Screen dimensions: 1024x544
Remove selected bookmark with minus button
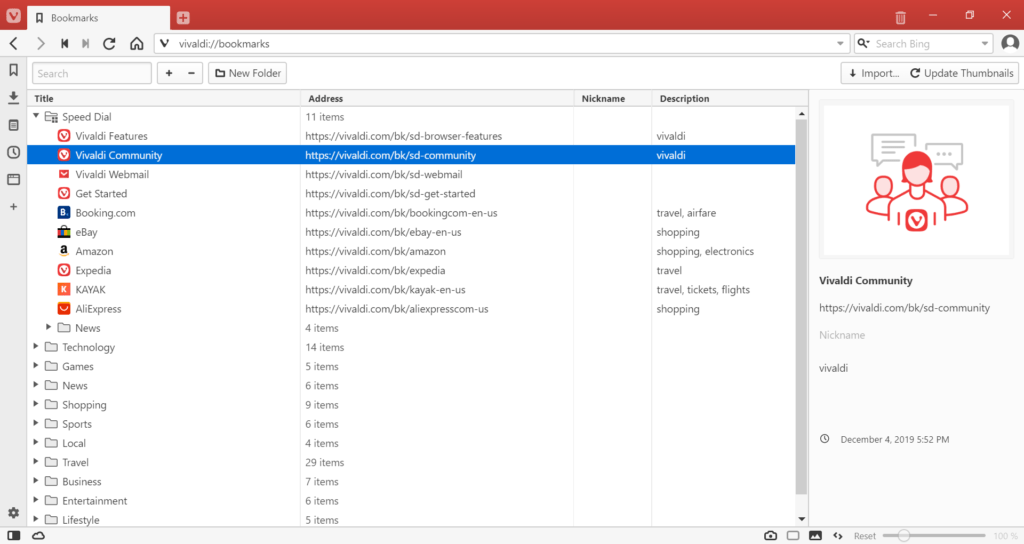pyautogui.click(x=191, y=73)
